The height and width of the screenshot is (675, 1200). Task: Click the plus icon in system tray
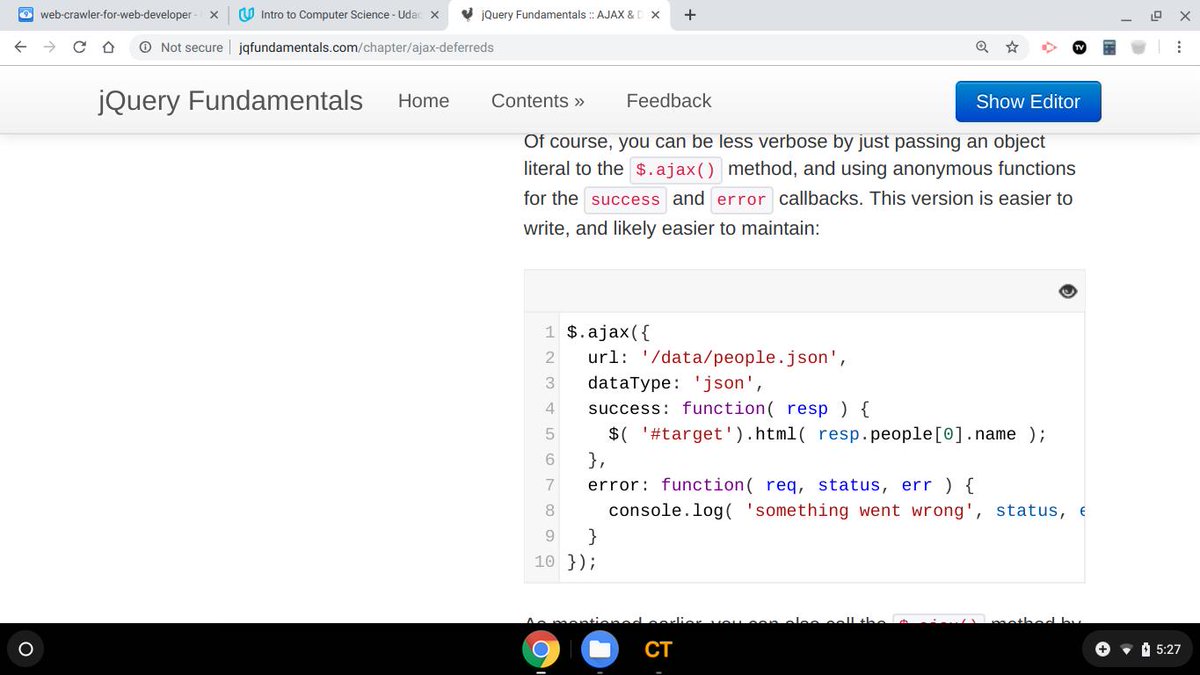[x=1103, y=650]
